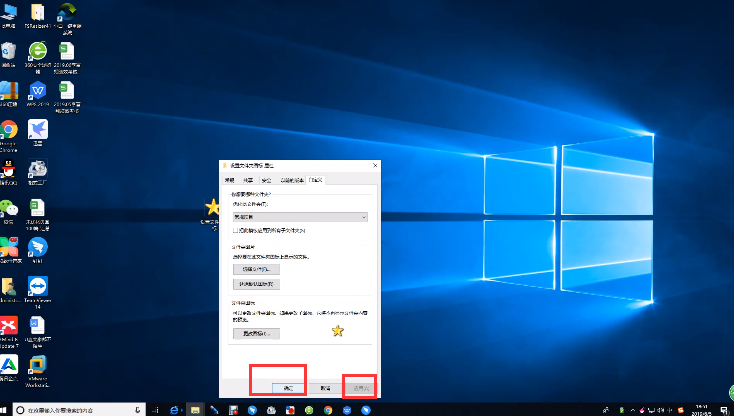
Task: Select the TeamViewer desktop shortcut
Action: click(40, 287)
